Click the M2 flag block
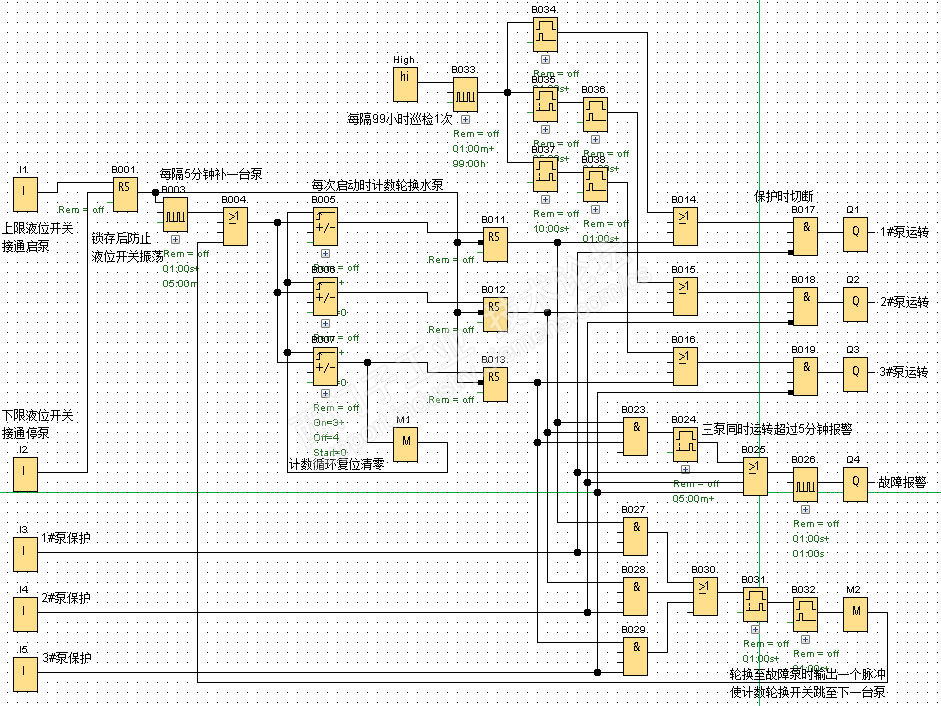941x706 pixels. 855,614
